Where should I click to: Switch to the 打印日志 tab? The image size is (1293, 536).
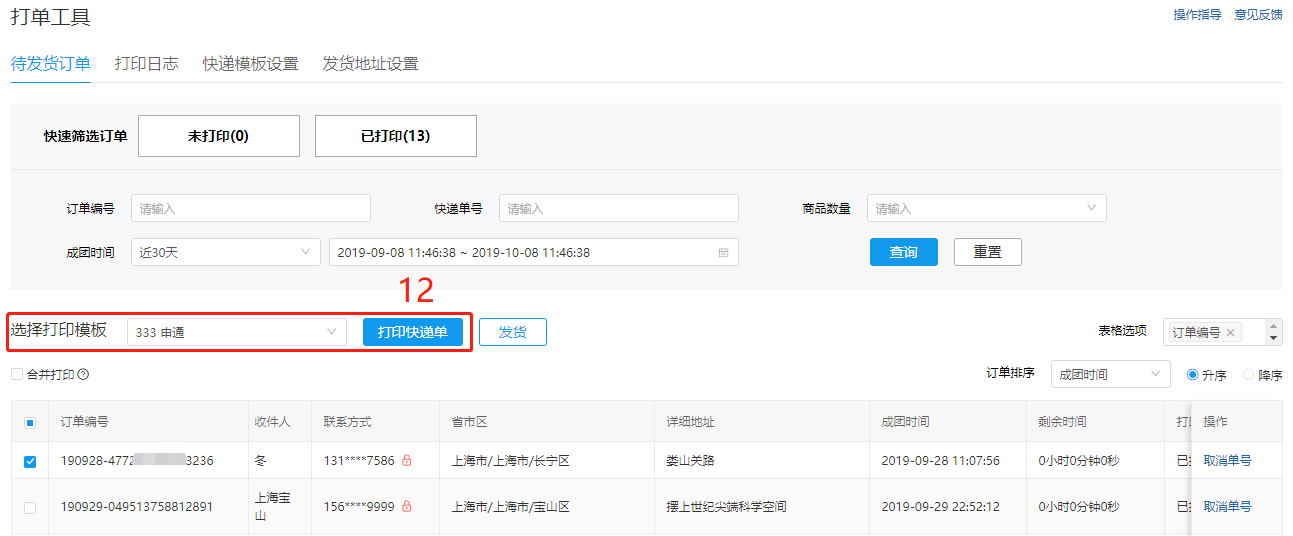[146, 64]
